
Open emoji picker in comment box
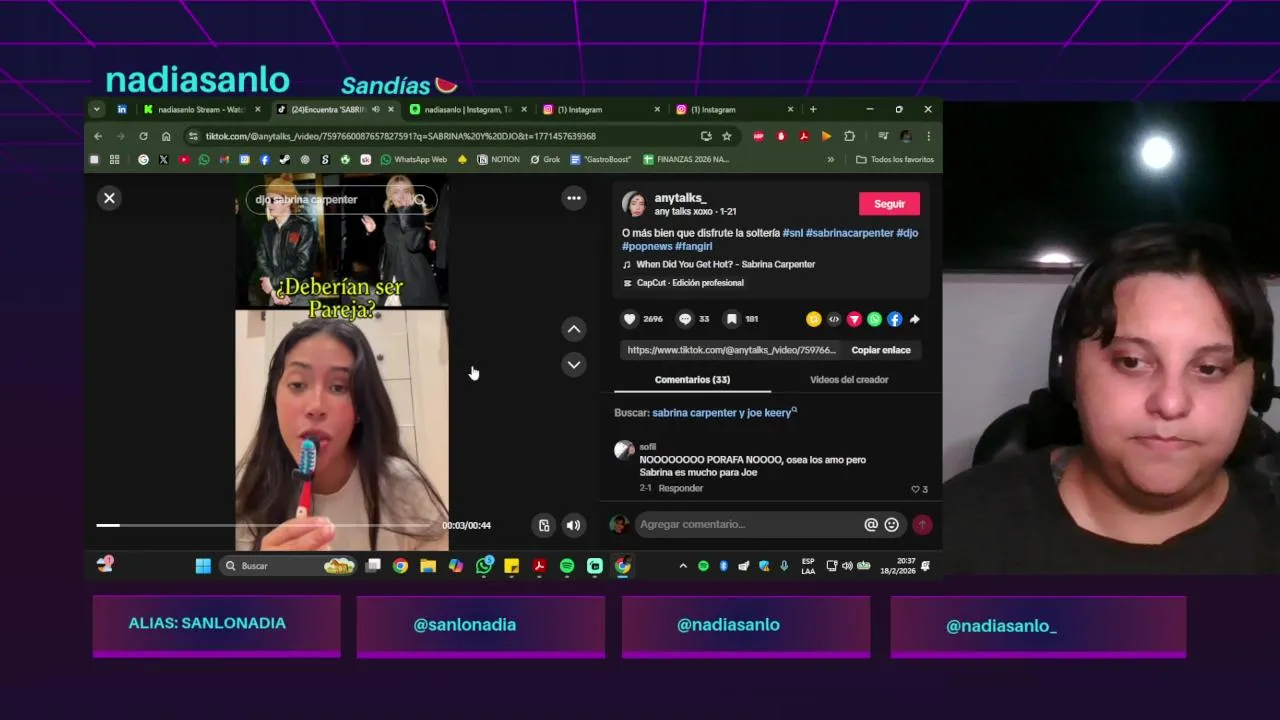(891, 524)
